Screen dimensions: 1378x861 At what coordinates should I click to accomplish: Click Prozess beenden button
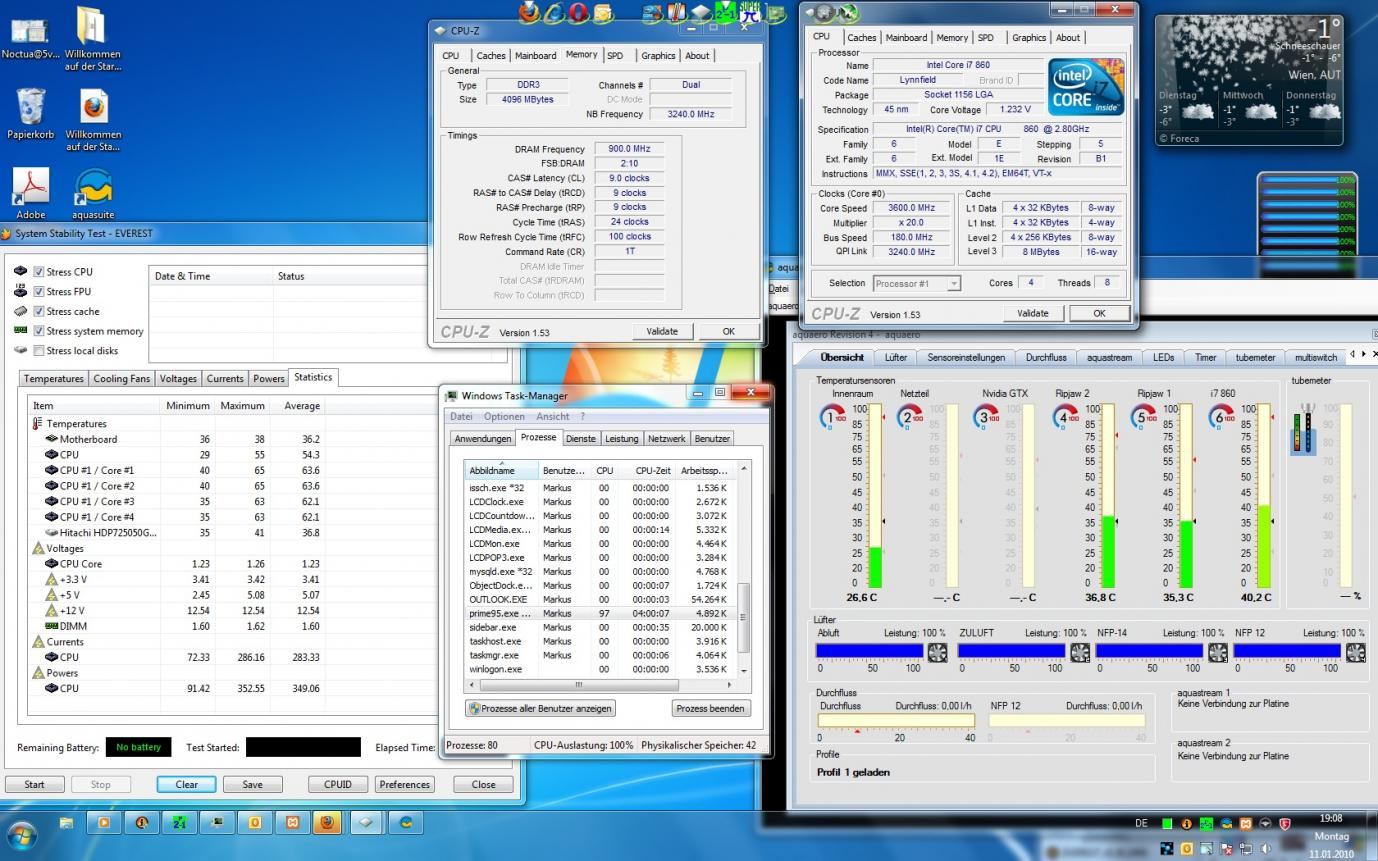tap(711, 708)
